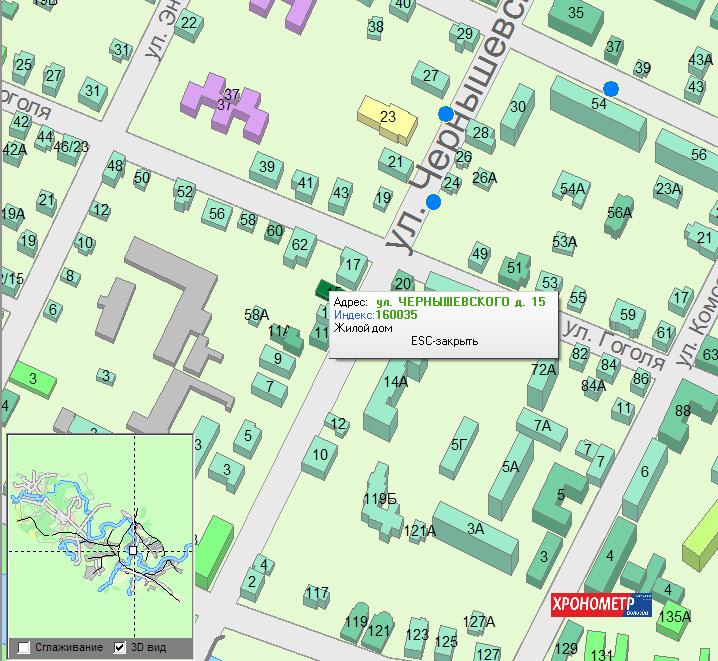
Task: Click the white position box in minimap
Action: (132, 551)
